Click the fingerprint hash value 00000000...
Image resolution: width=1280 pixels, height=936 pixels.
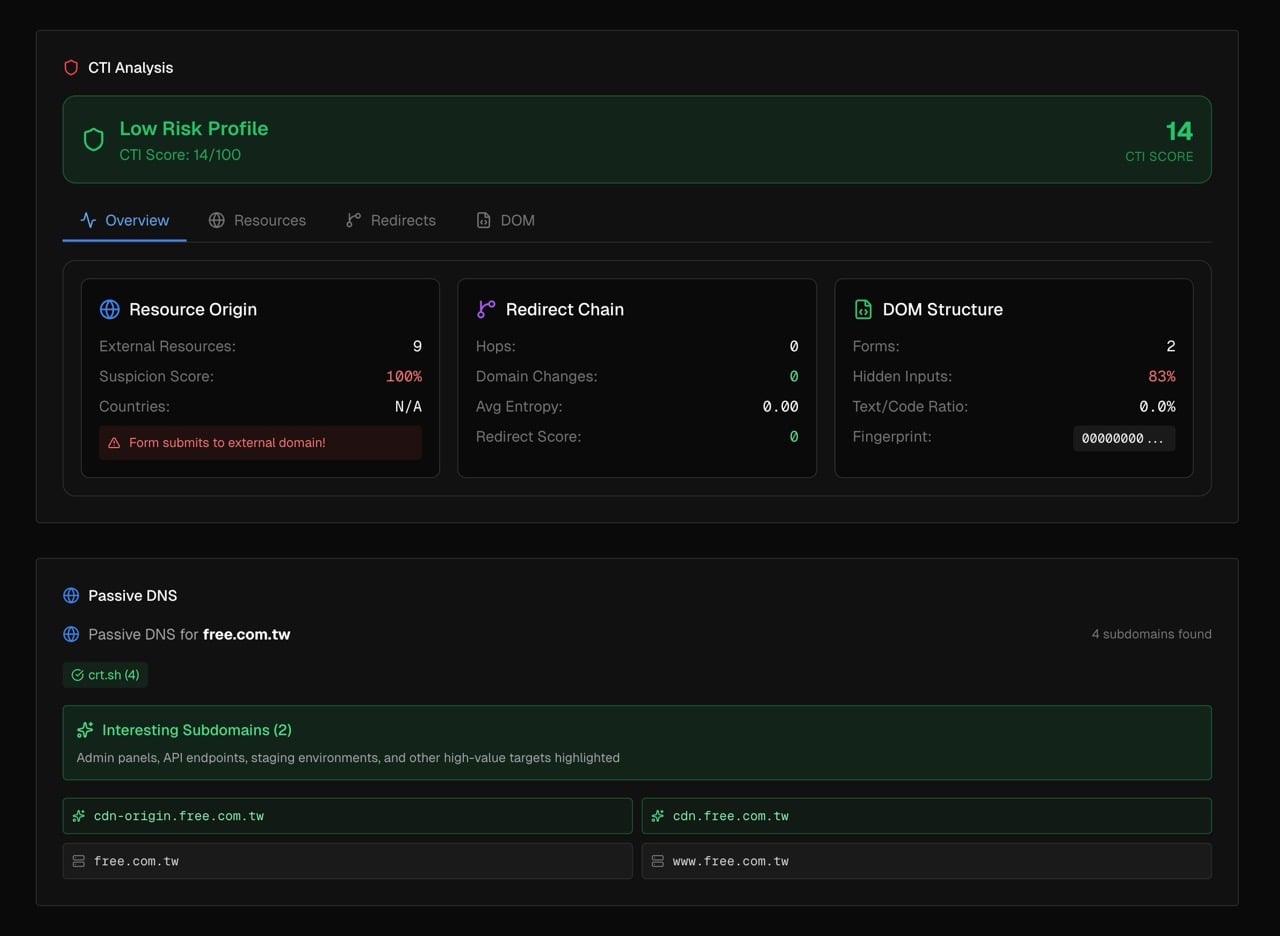click(x=1123, y=438)
